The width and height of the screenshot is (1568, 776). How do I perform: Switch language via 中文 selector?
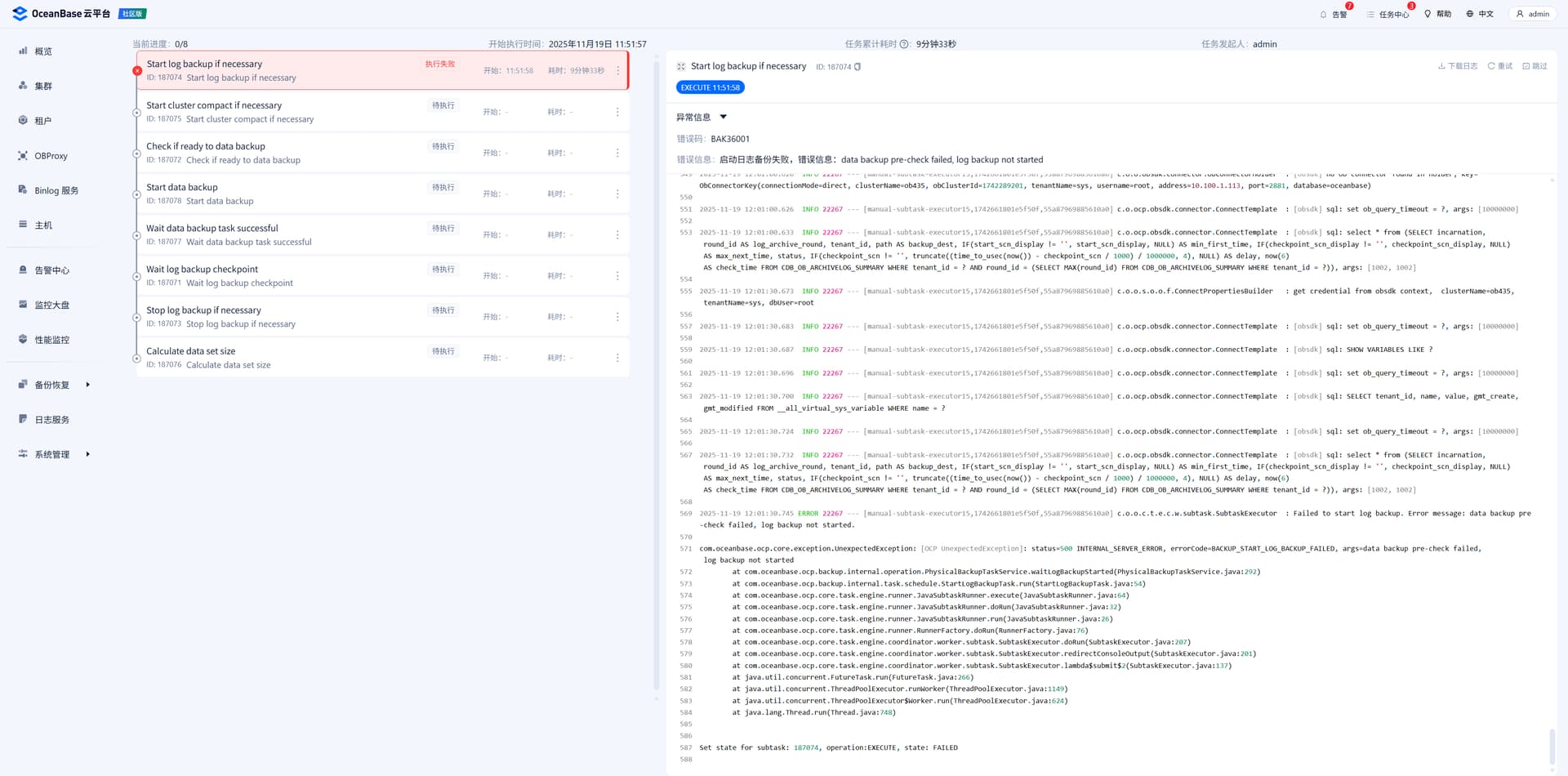tap(1480, 14)
